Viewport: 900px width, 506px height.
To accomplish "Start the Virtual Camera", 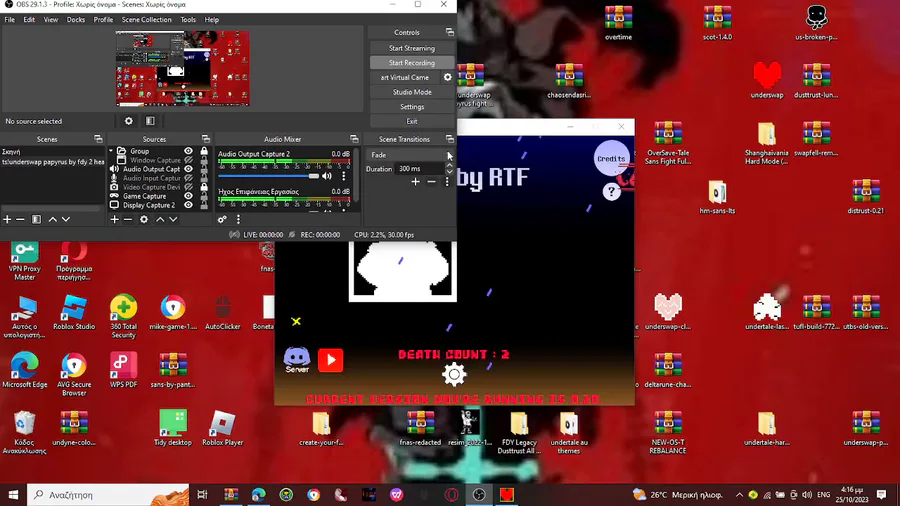I will pyautogui.click(x=405, y=77).
